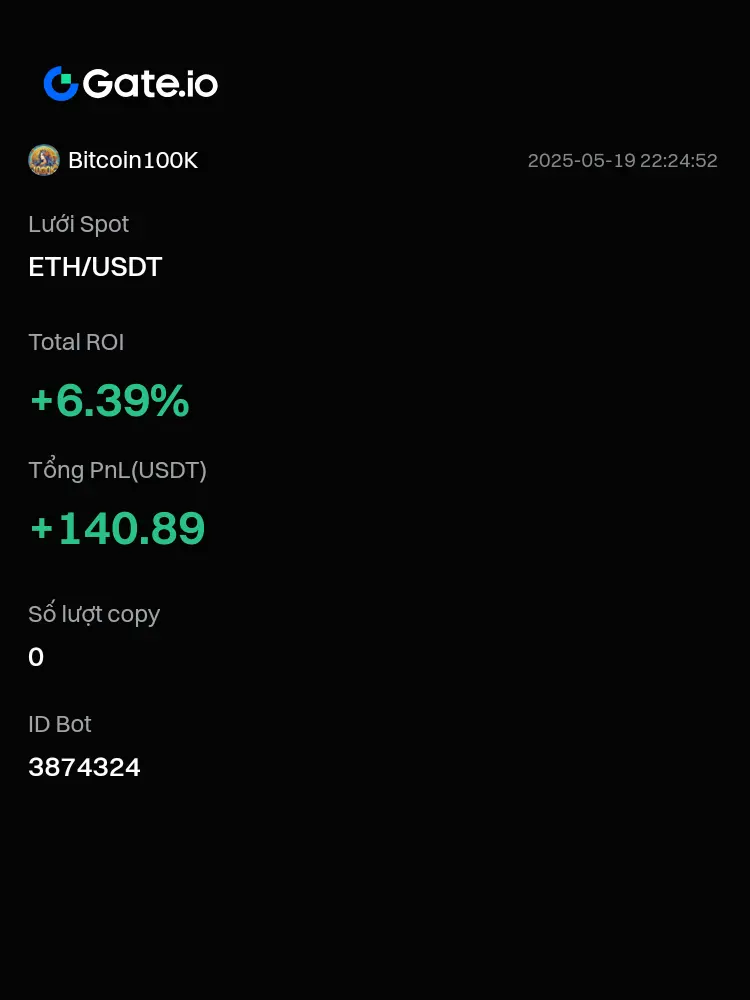The height and width of the screenshot is (1000, 750).
Task: Select the Bitcoin100K username
Action: 133,160
